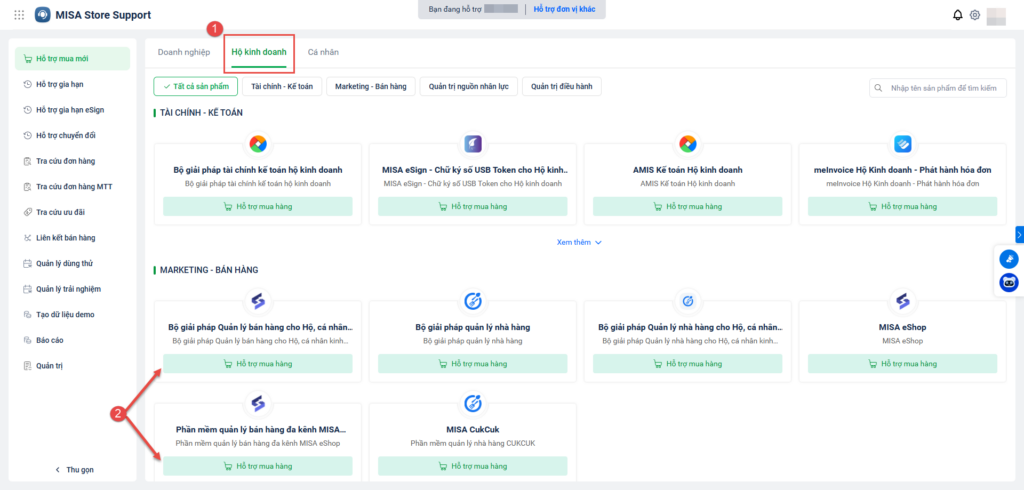The image size is (1024, 490).
Task: Click the Tra cứu đơn hàng sidebar icon
Action: (x=27, y=161)
